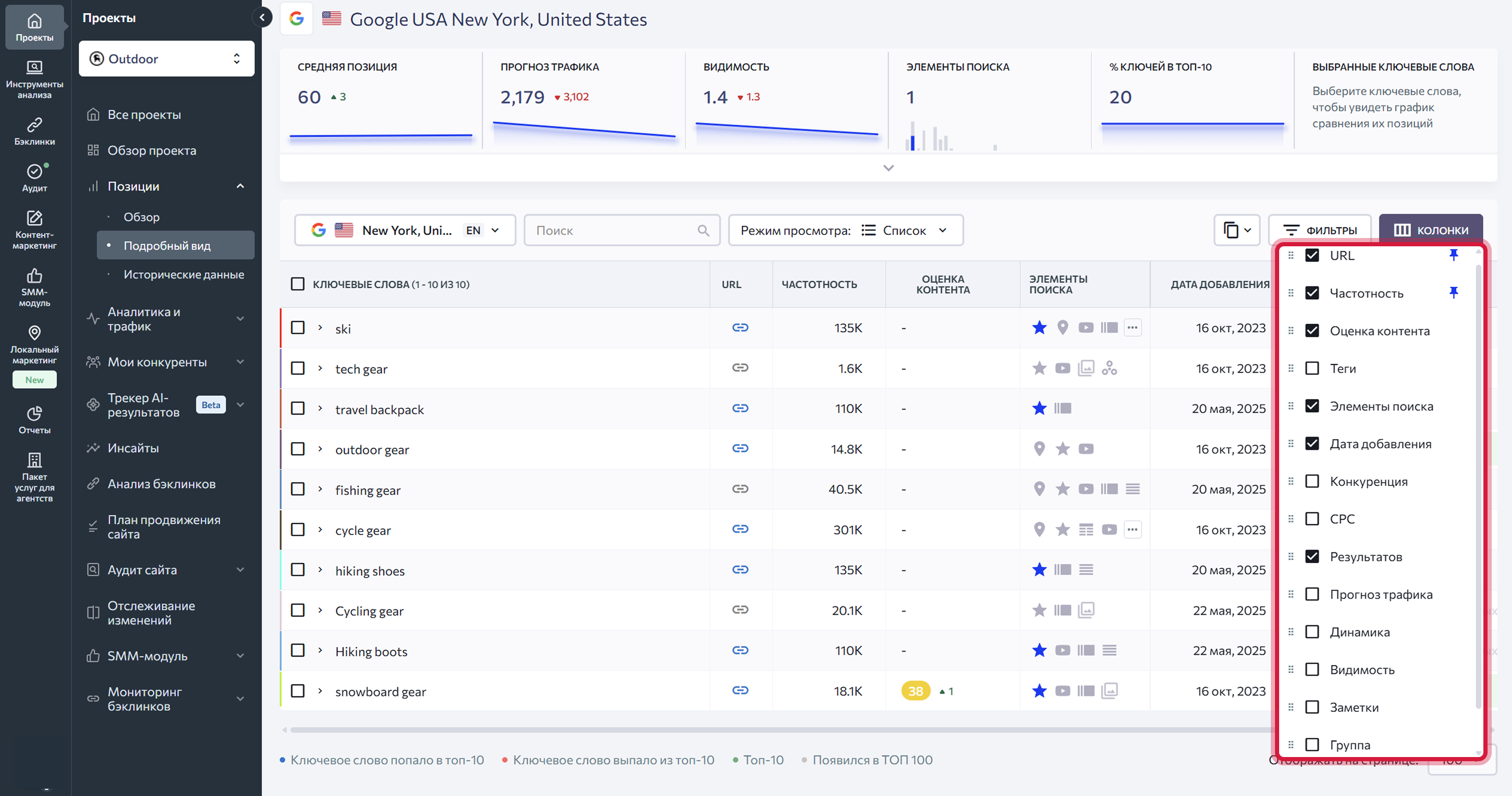The width and height of the screenshot is (1512, 796).
Task: Click the search magnifier icon in Поиск field
Action: tap(703, 231)
